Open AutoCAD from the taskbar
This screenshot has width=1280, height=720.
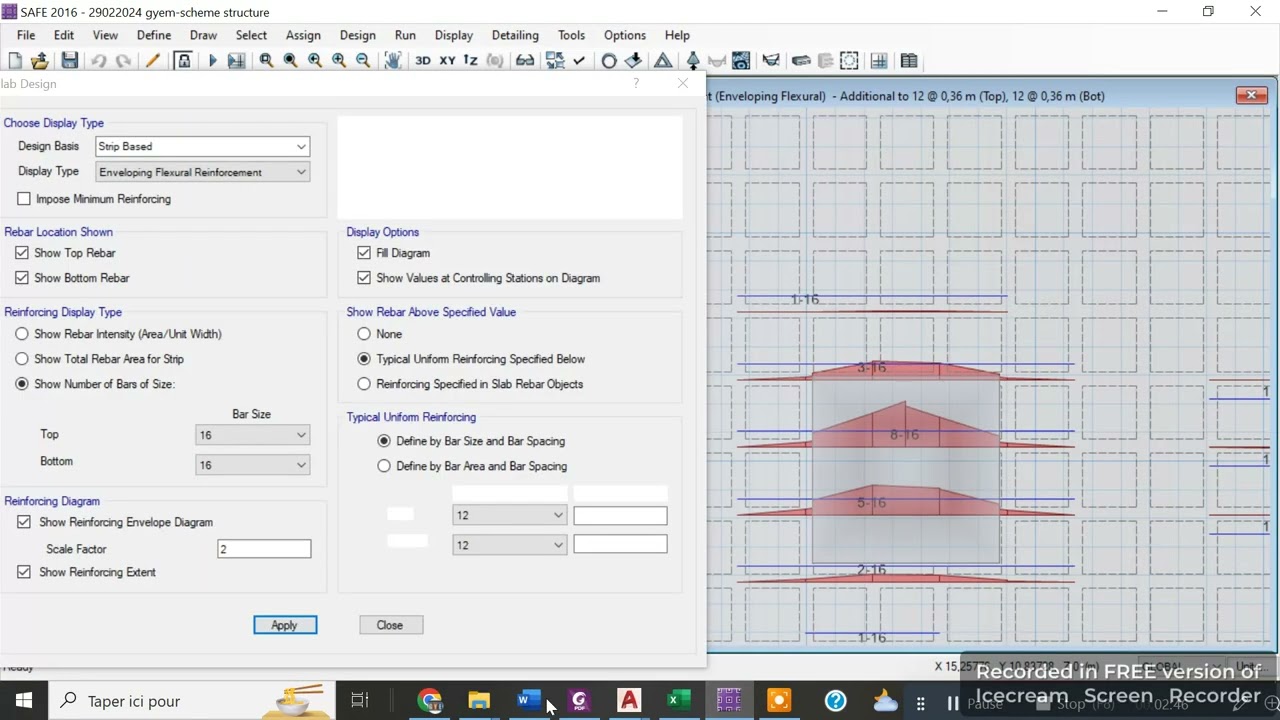(x=629, y=701)
